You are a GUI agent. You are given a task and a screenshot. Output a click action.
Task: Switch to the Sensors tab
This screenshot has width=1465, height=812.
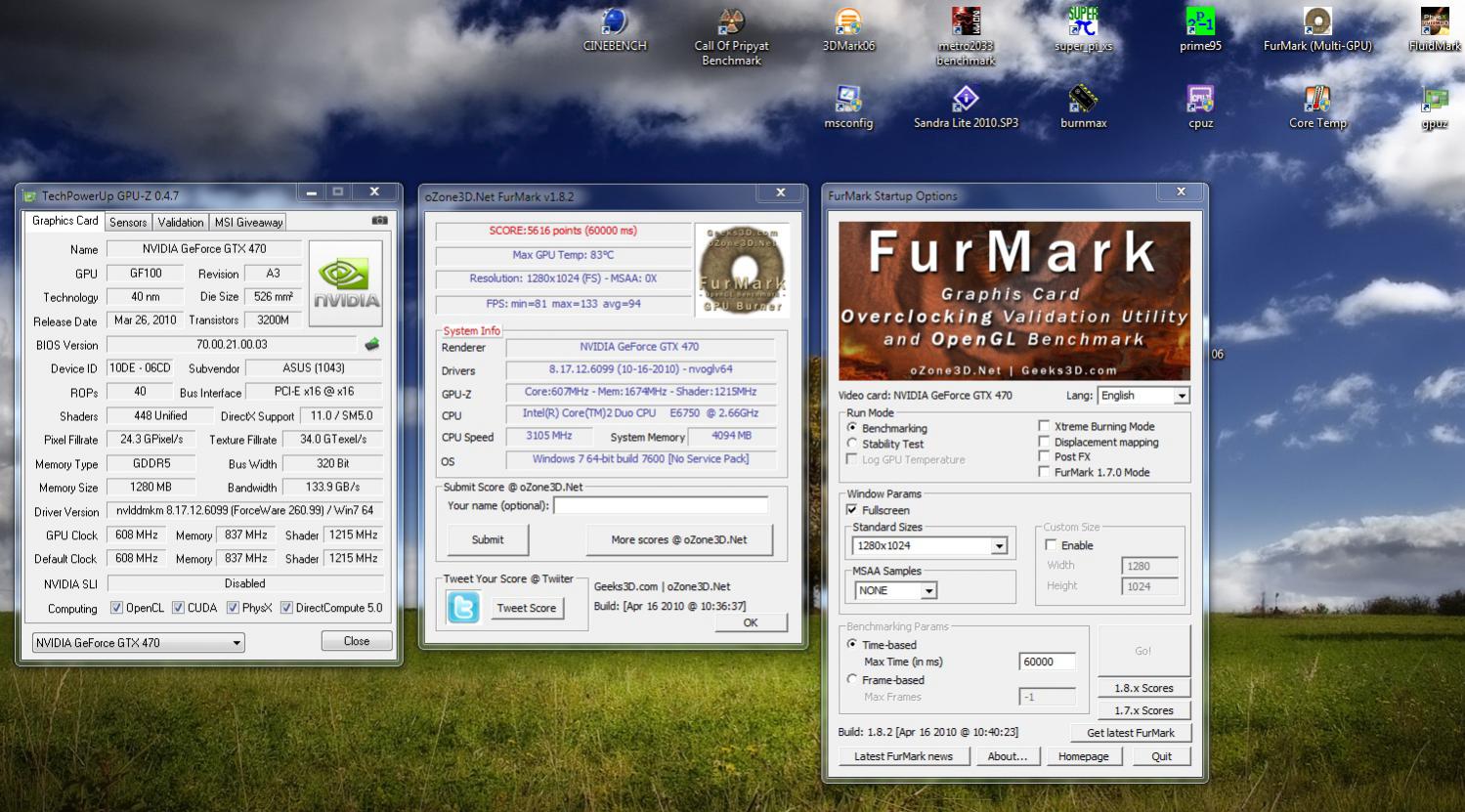click(x=128, y=223)
